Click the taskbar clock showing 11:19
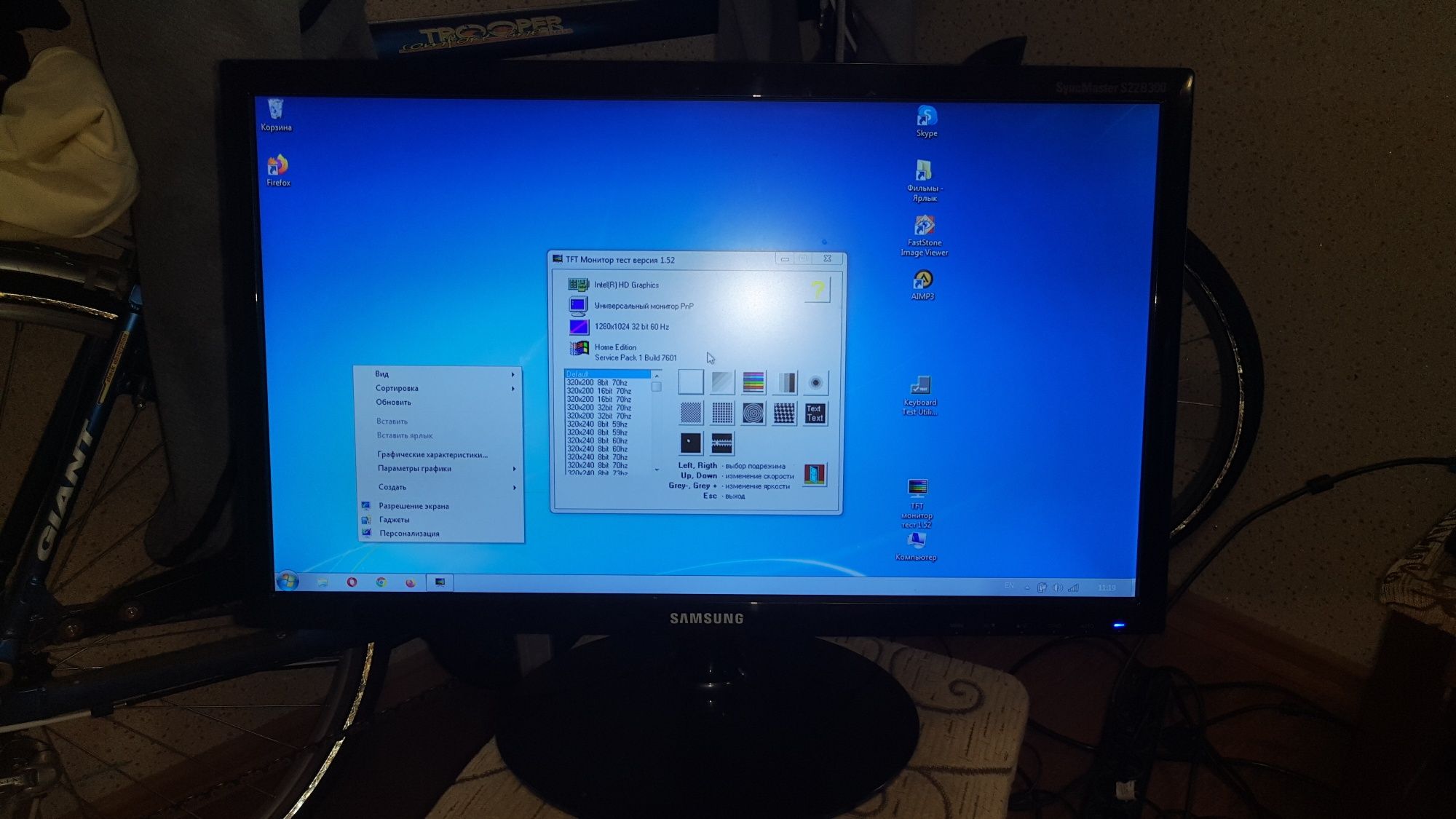 pyautogui.click(x=1107, y=587)
